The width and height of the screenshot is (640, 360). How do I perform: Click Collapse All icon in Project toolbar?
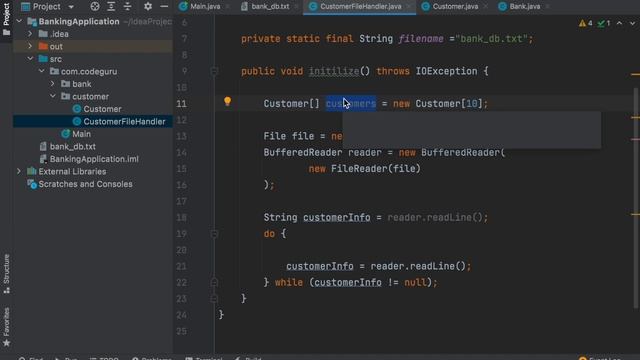click(127, 7)
